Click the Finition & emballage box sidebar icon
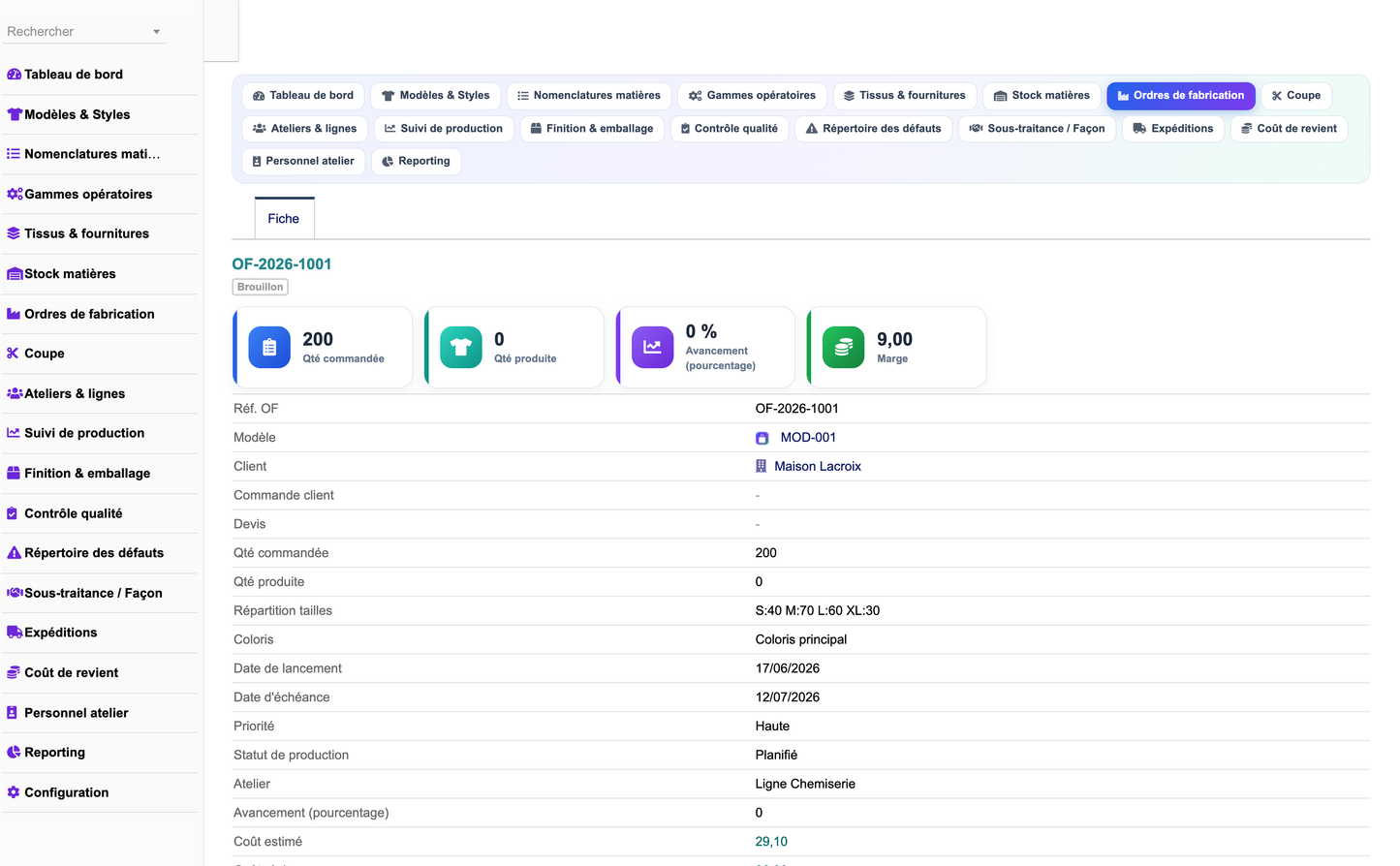Viewport: 1400px width, 866px height. (x=14, y=473)
